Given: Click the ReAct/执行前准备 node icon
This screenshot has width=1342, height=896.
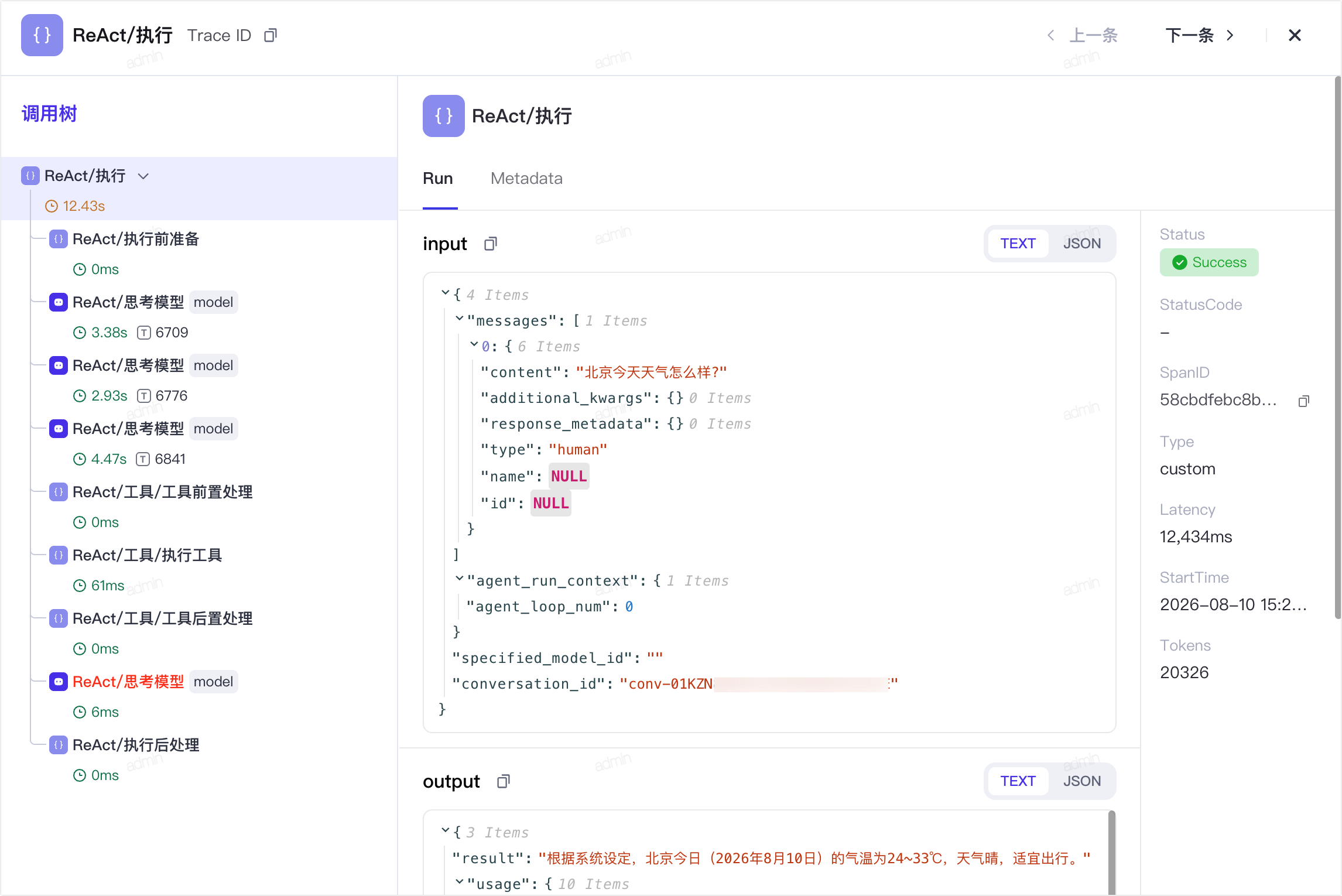Looking at the screenshot, I should pyautogui.click(x=59, y=239).
